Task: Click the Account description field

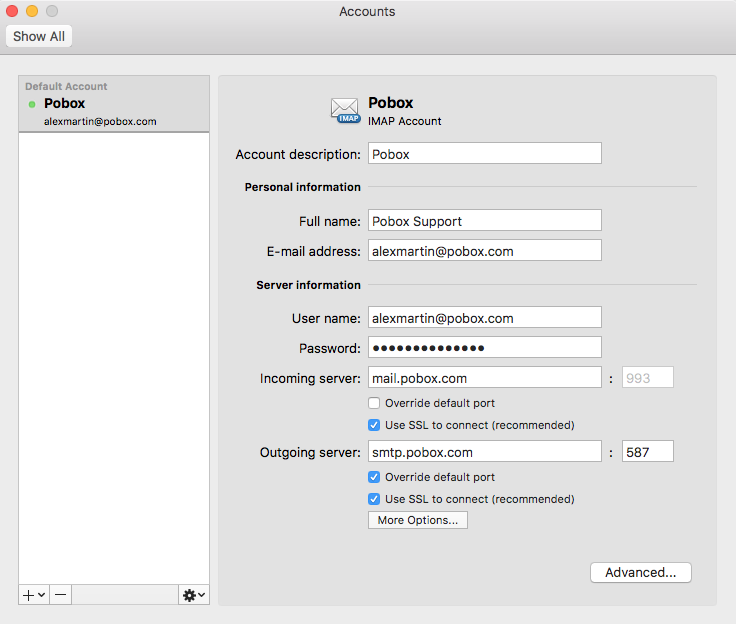Action: click(485, 154)
